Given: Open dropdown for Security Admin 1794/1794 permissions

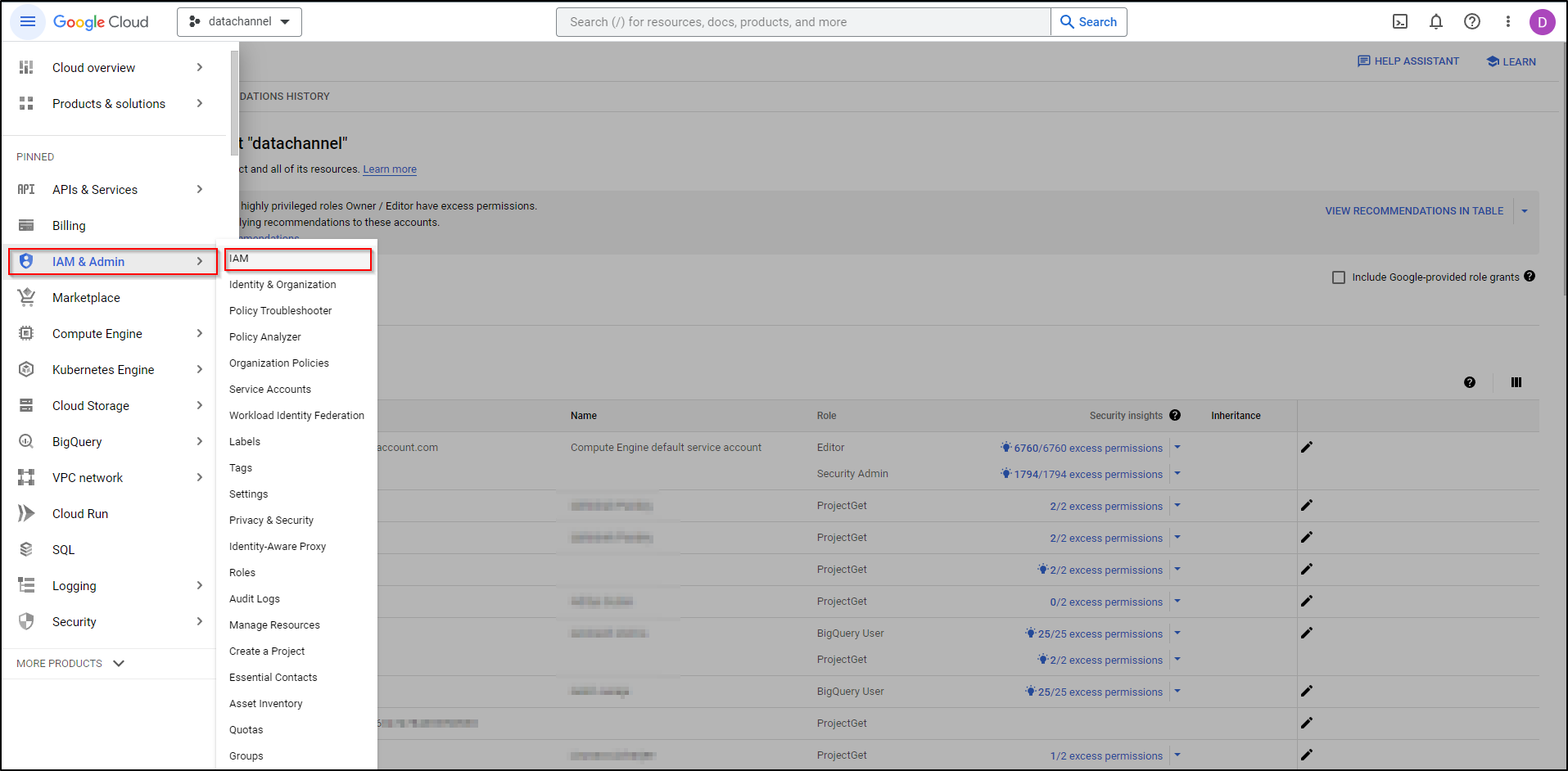Looking at the screenshot, I should tap(1177, 473).
